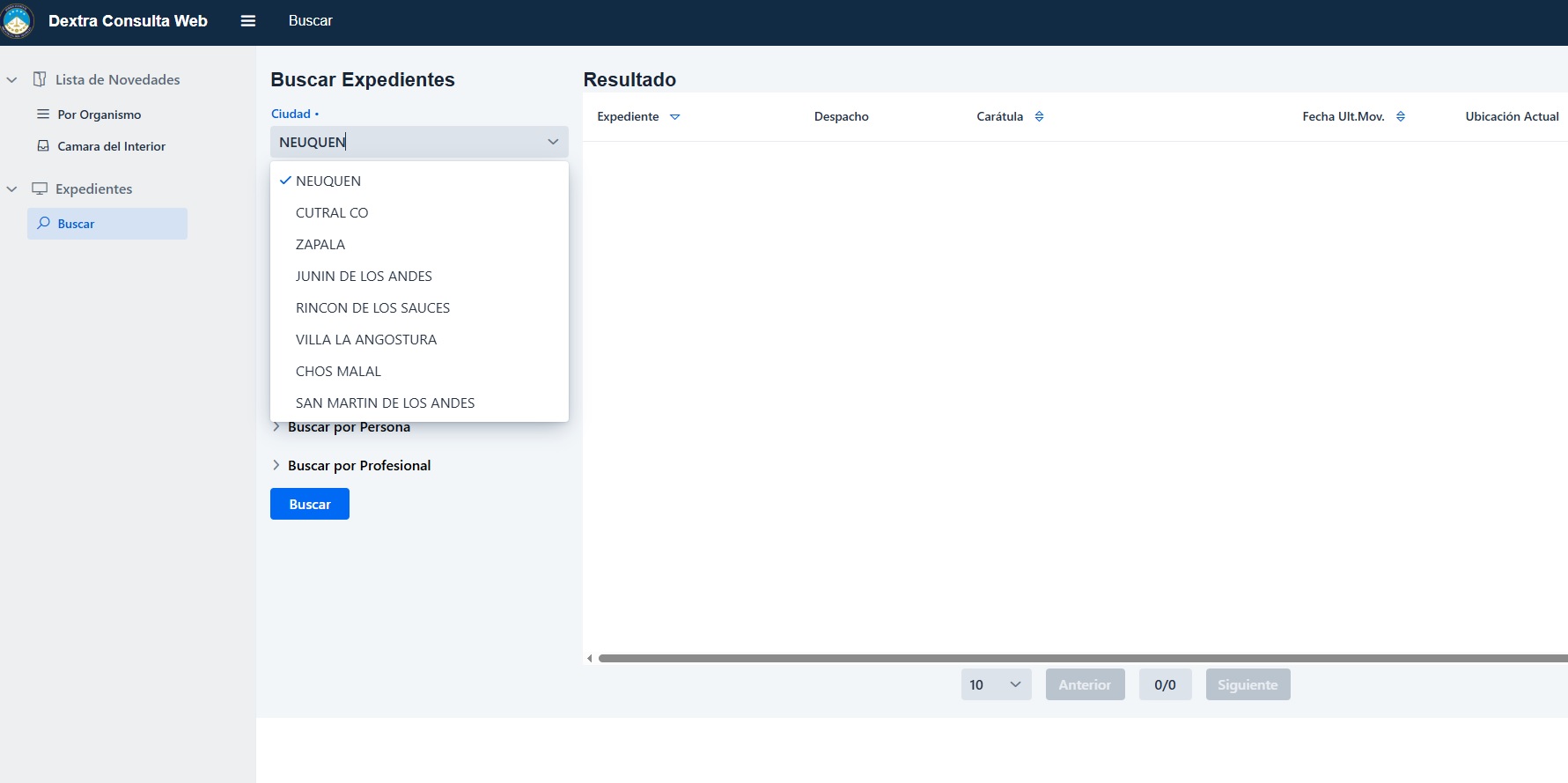Choose ZAPALA in the city list
This screenshot has height=783, width=1568.
(320, 245)
